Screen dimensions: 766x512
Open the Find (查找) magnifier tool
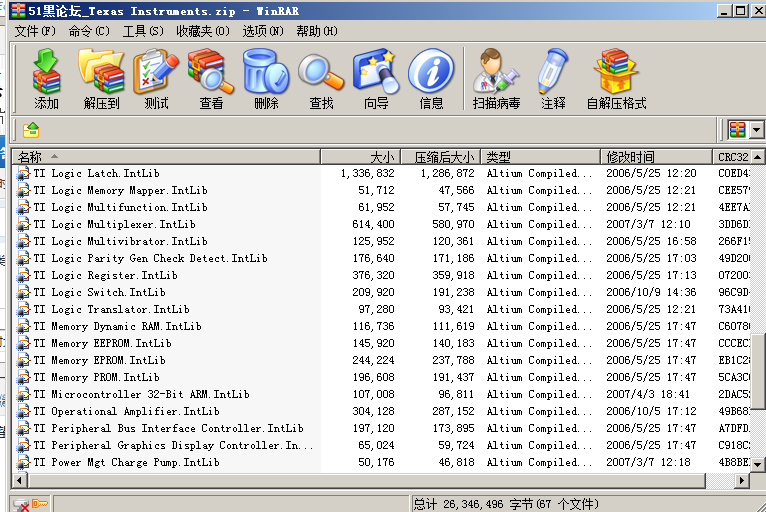(x=321, y=78)
